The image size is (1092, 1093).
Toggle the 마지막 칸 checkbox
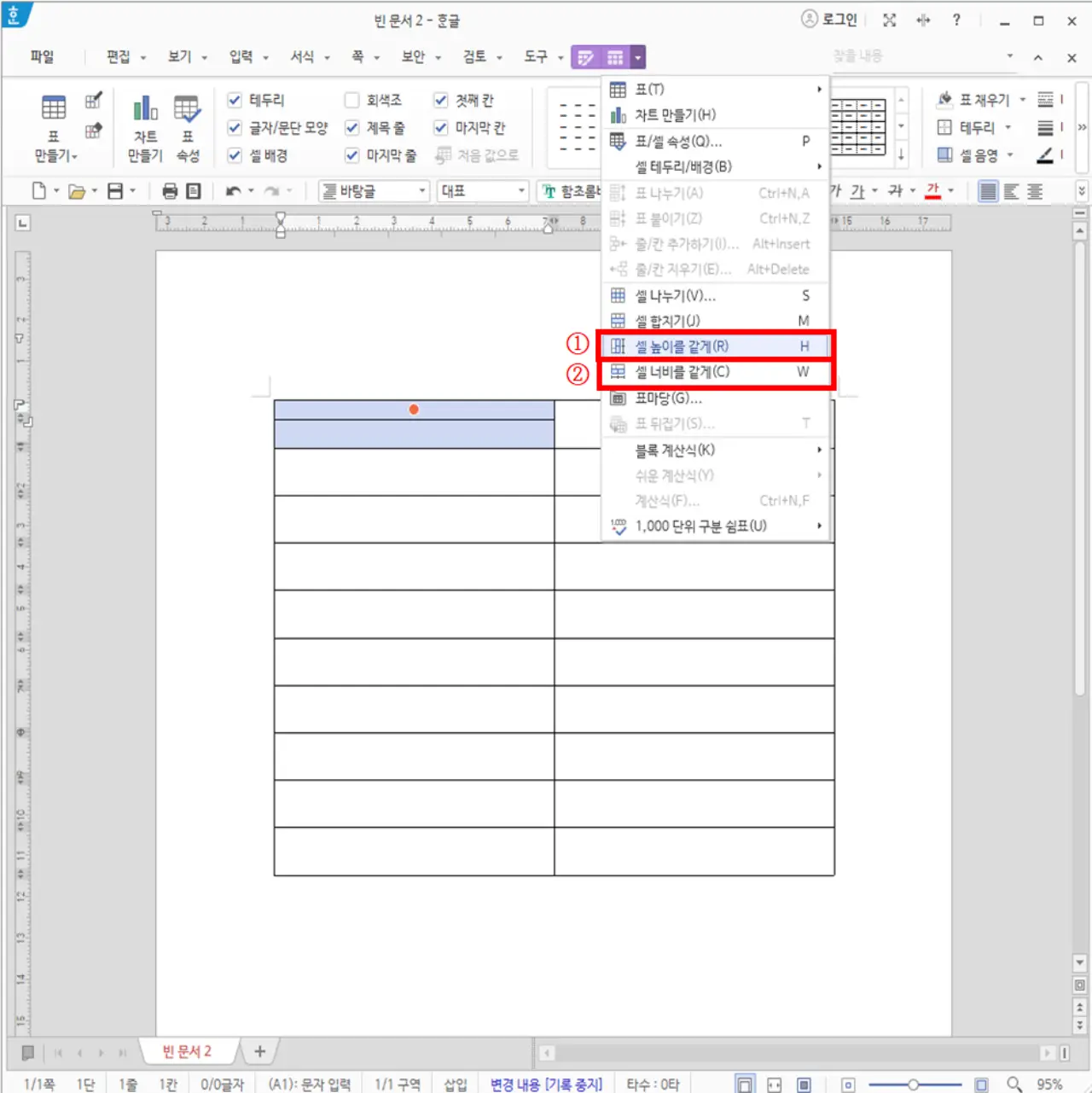click(x=441, y=127)
